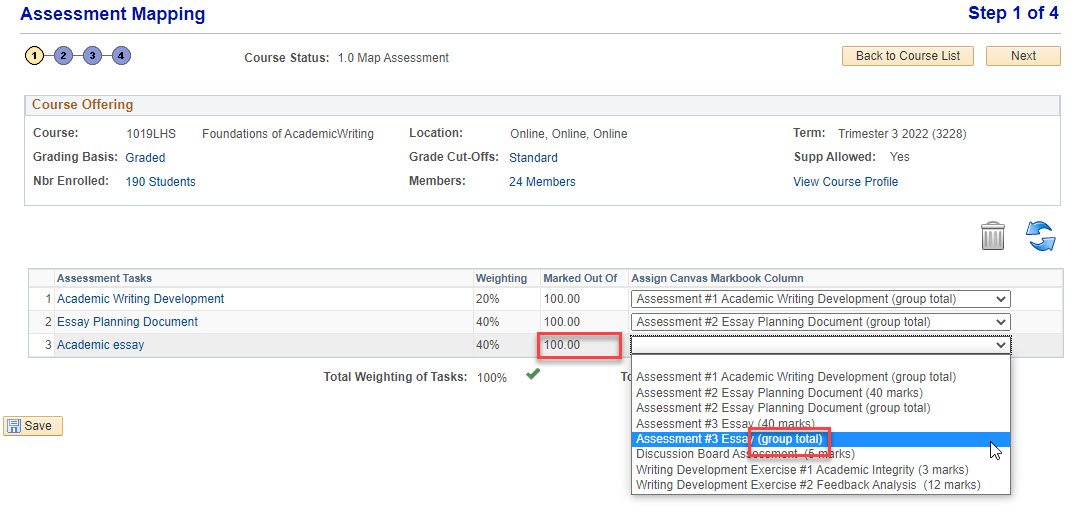Click step 1 circle in progress indicator

pyautogui.click(x=35, y=56)
